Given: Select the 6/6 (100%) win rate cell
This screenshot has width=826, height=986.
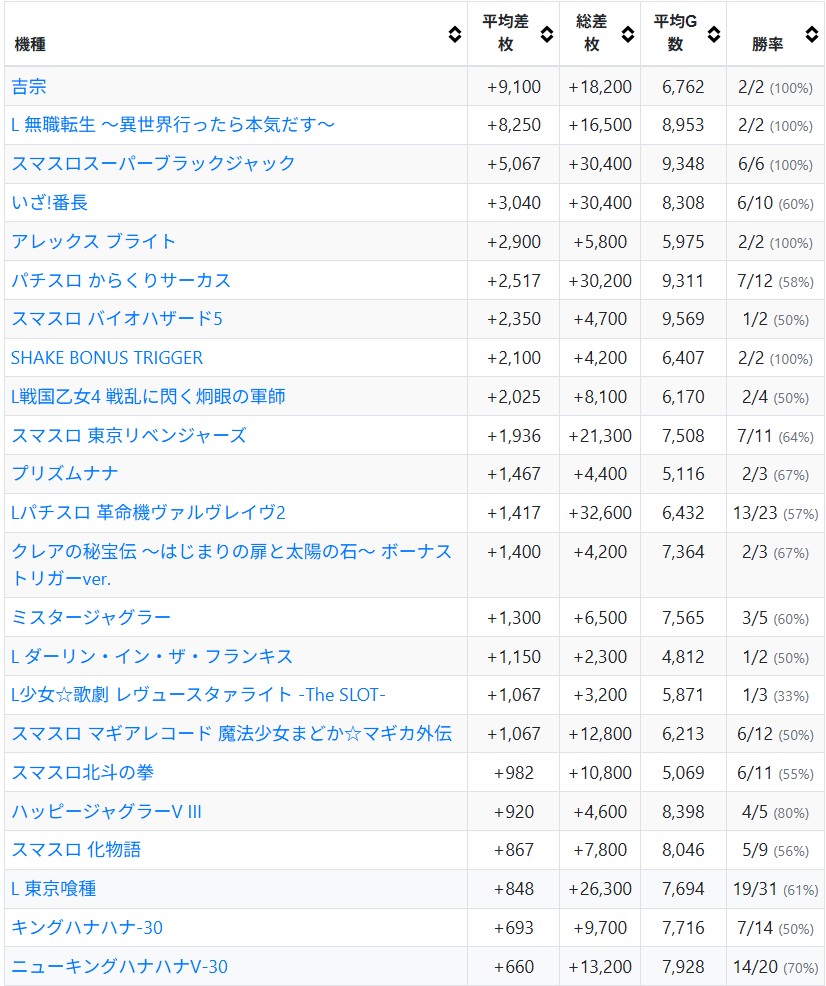Looking at the screenshot, I should [x=775, y=164].
